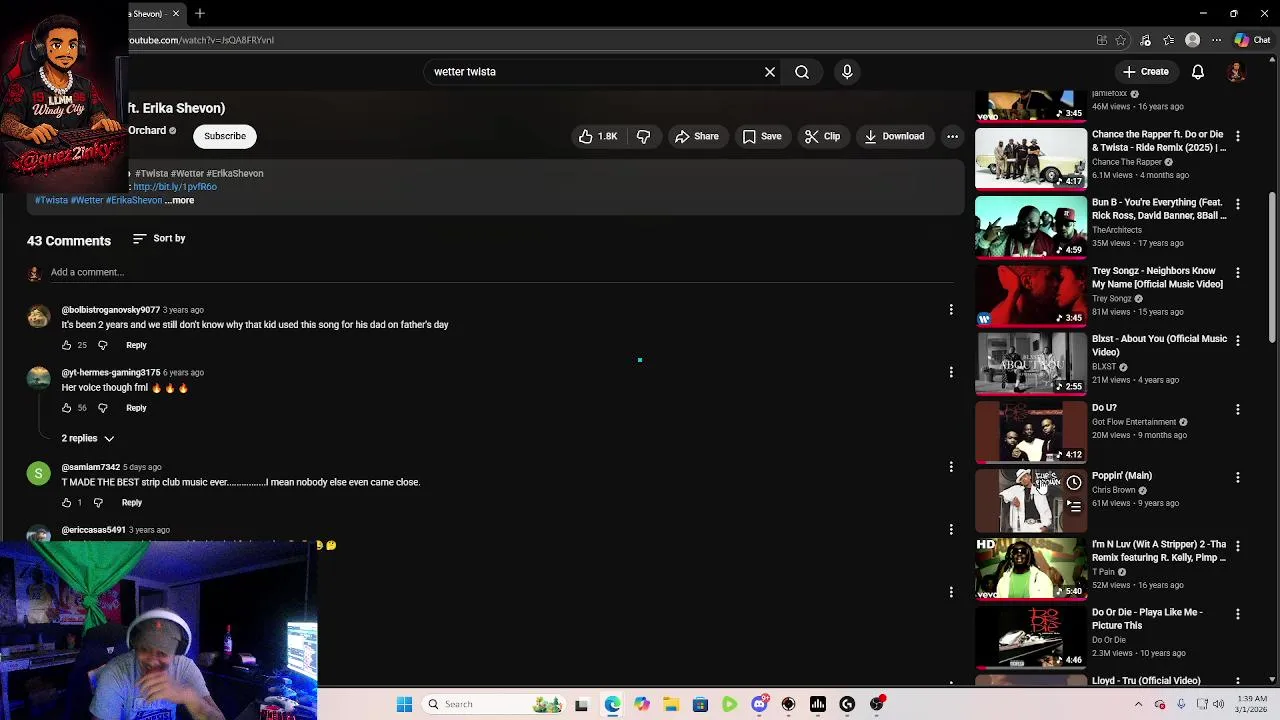Open options menu for @ericcasas5491 comment
The image size is (1280, 720).
pyautogui.click(x=951, y=529)
